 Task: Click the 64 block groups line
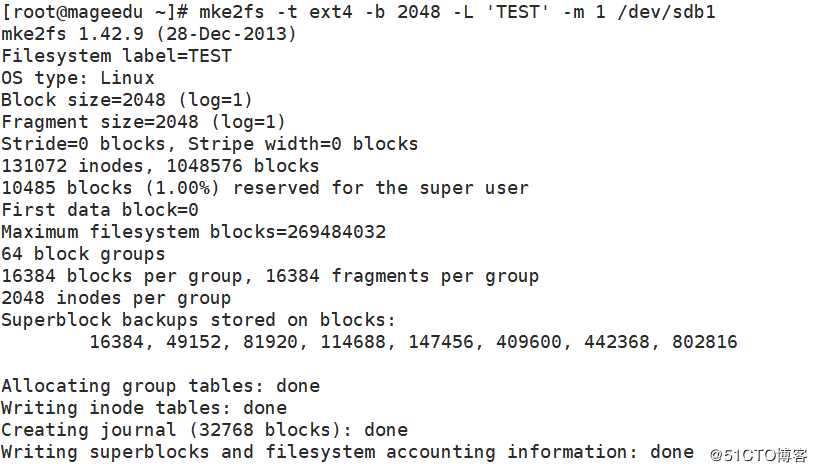(83, 254)
